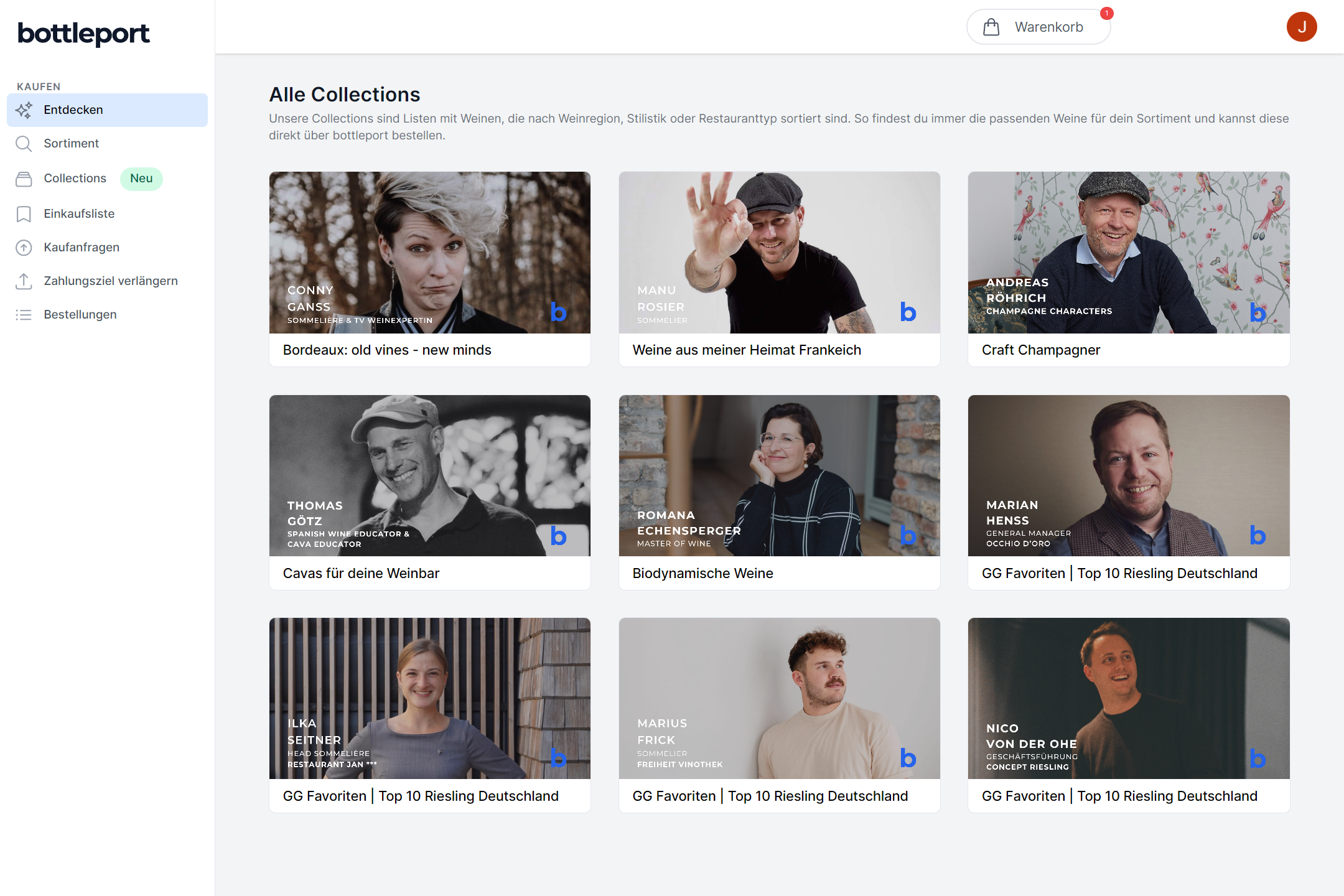Click Conny Ganss collection photo
This screenshot has width=1344, height=896.
[430, 253]
